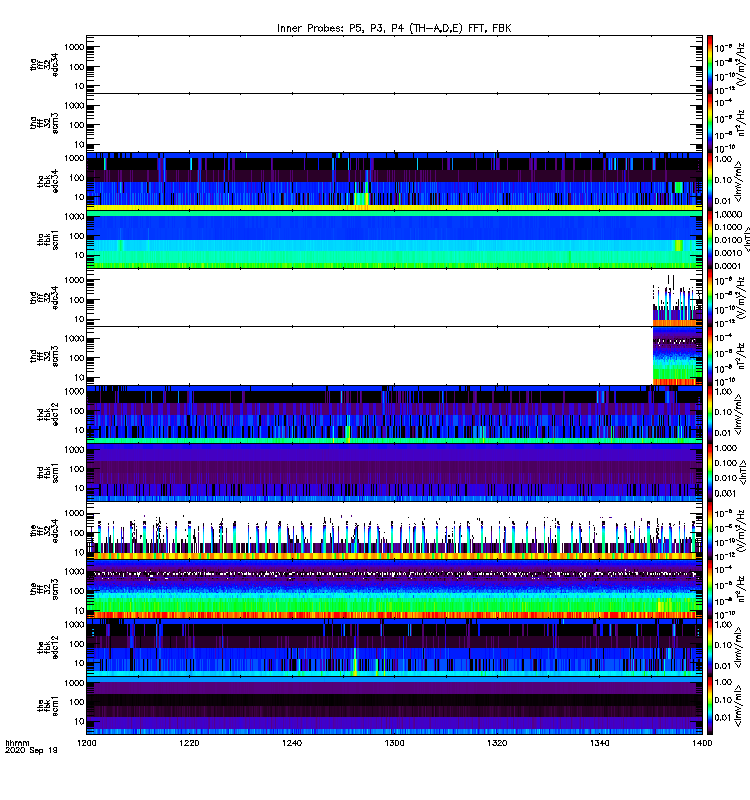The height and width of the screenshot is (800, 750).
Task: Click inside the the fff 32 scm3 spectrogram panel
Action: (x=394, y=589)
